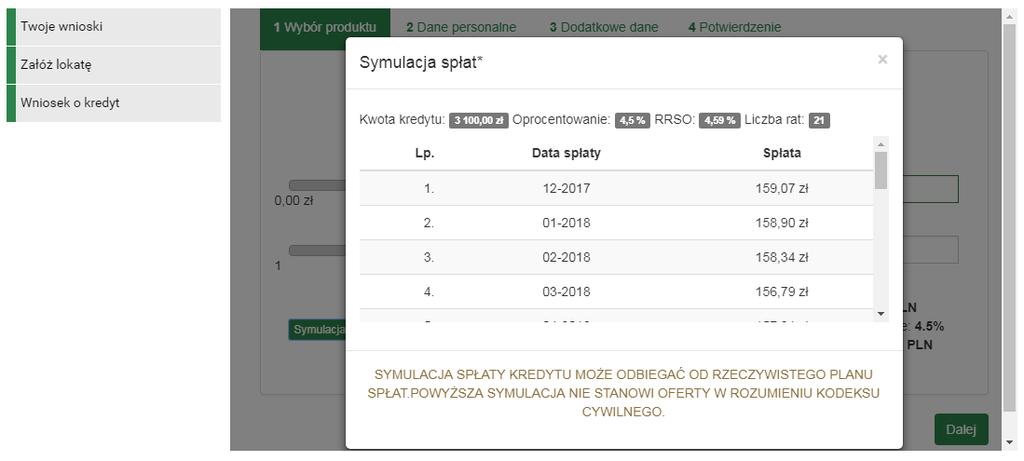Screen dimensions: 1024x461
Task: Click row number 3. in table
Action: [428, 257]
